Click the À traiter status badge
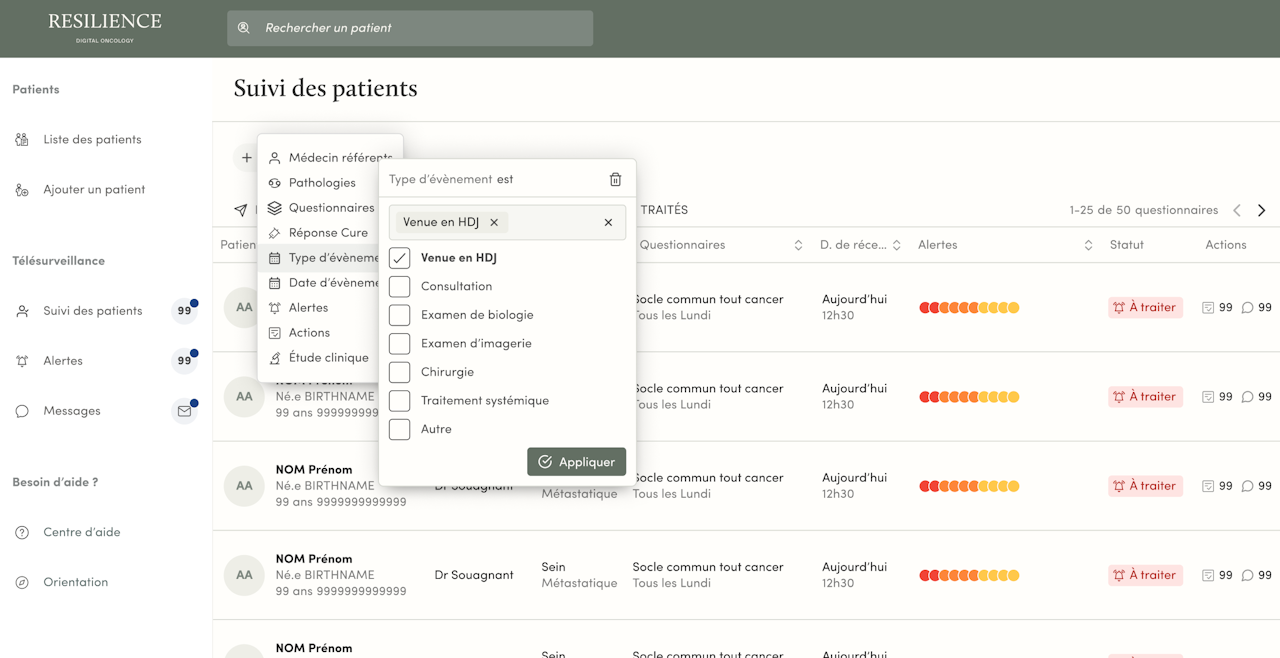The width and height of the screenshot is (1280, 658). [1145, 308]
